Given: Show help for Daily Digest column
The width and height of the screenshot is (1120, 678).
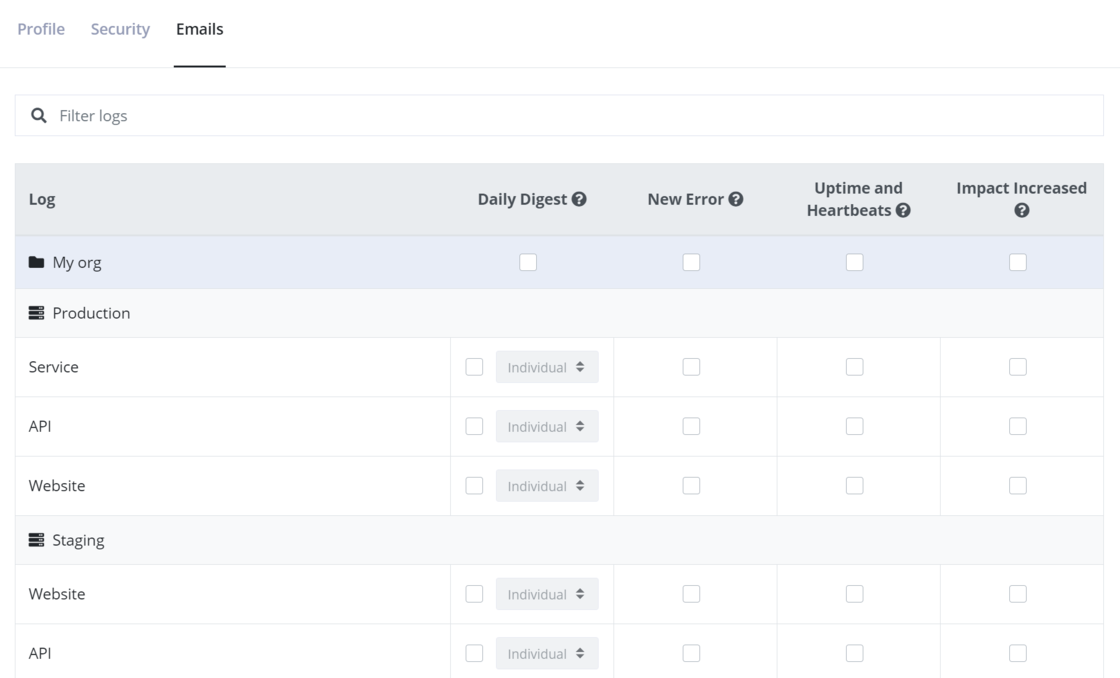Looking at the screenshot, I should tap(579, 199).
